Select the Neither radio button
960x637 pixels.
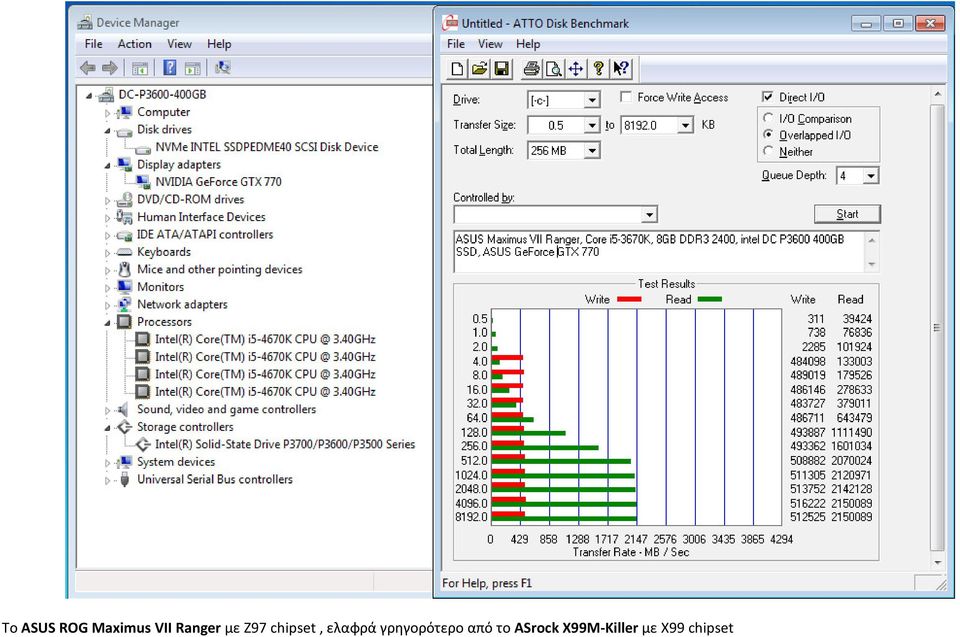(768, 151)
